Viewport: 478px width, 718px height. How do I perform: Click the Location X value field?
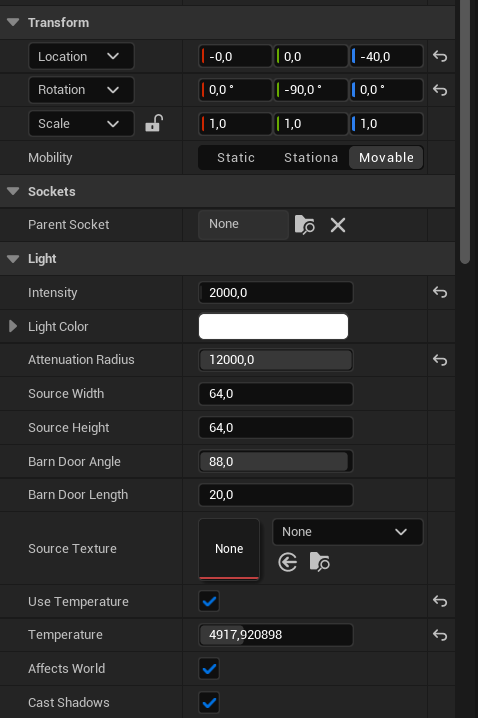pyautogui.click(x=235, y=56)
